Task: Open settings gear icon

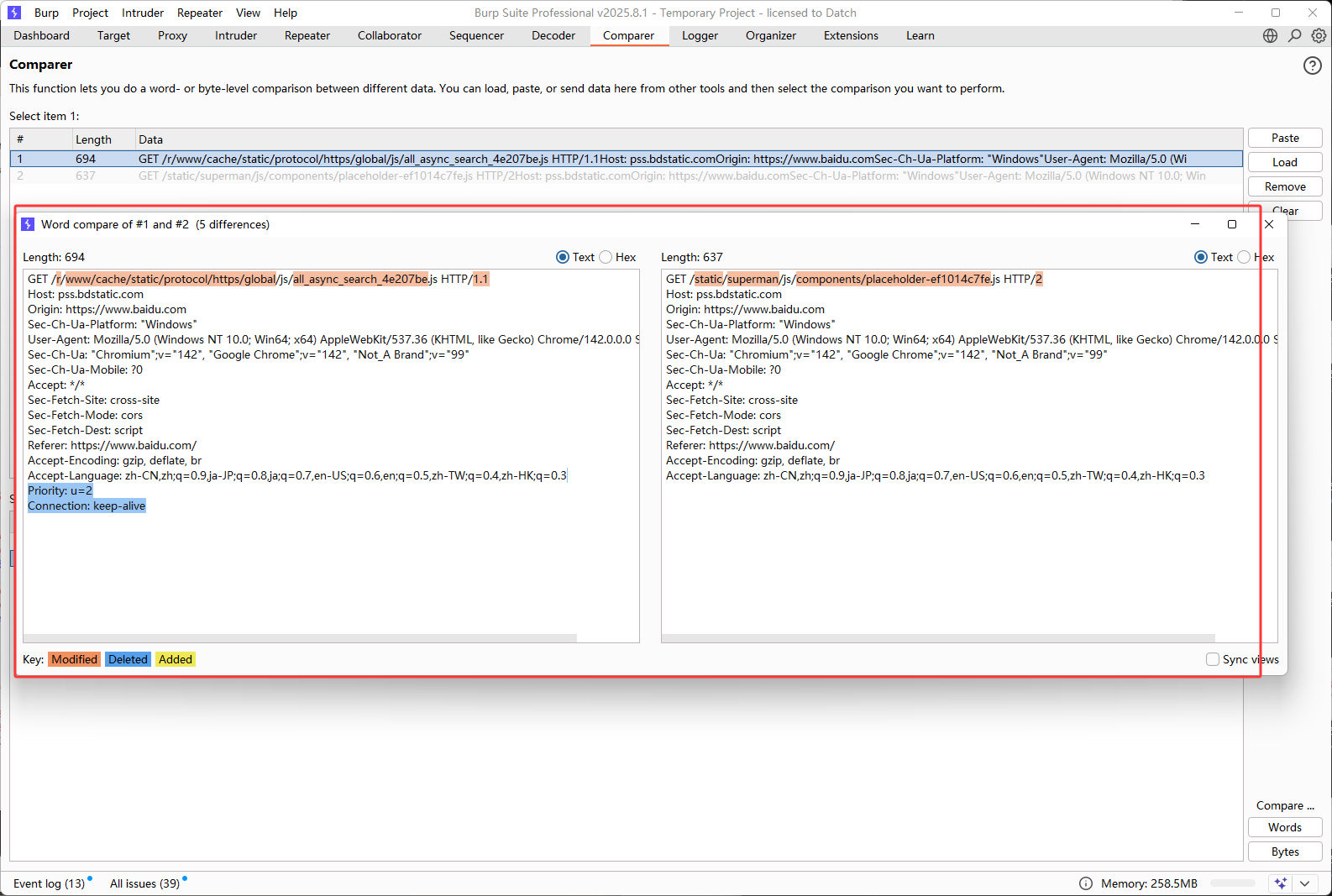Action: (x=1319, y=35)
